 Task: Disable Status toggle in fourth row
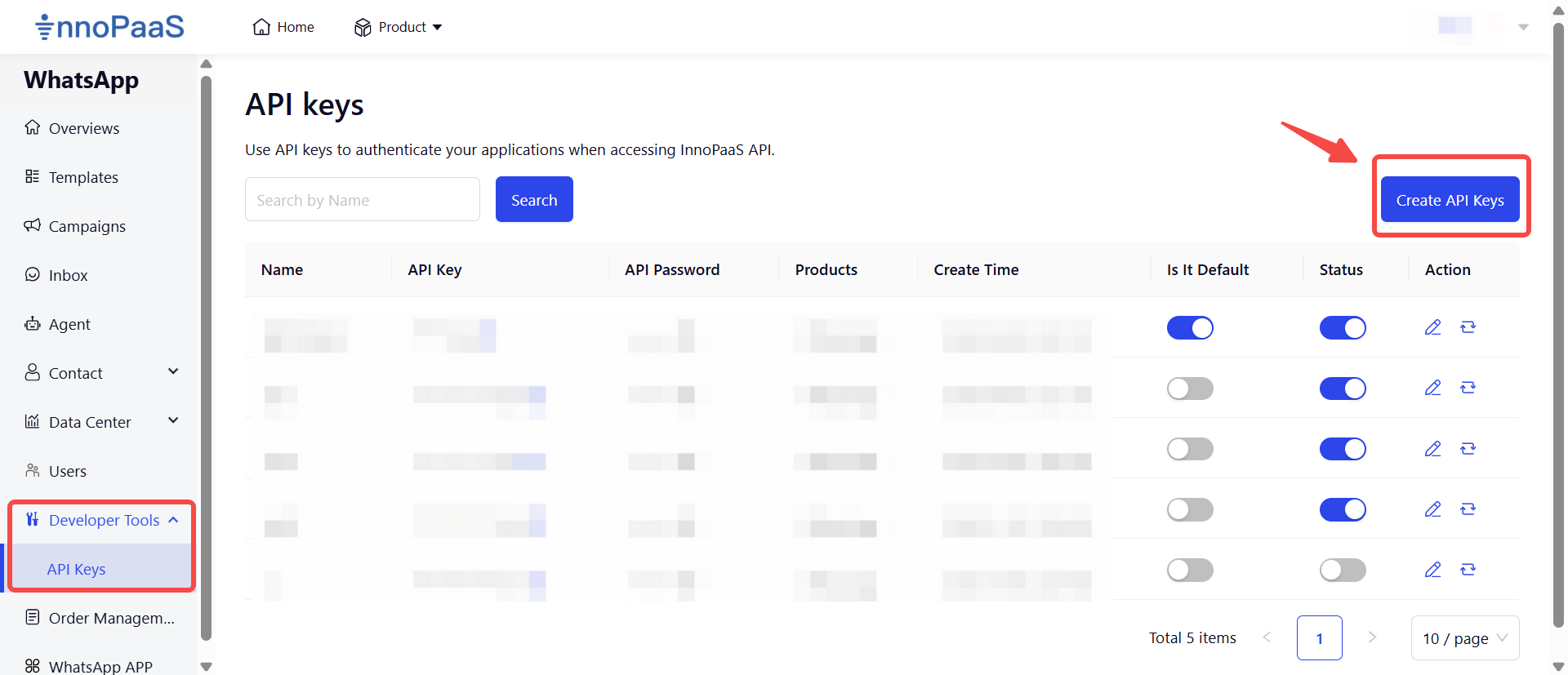coord(1343,509)
